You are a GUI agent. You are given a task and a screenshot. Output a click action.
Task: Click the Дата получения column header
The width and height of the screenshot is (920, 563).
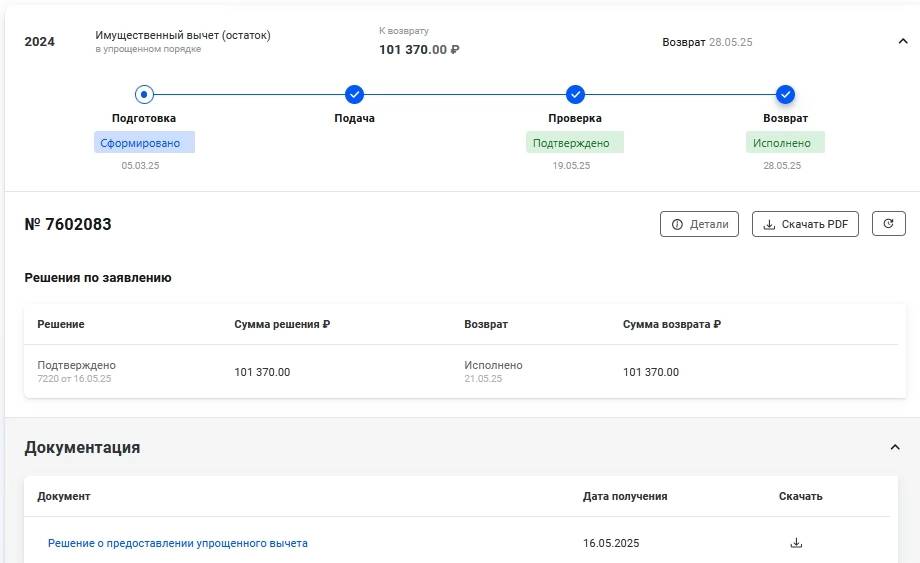[625, 496]
